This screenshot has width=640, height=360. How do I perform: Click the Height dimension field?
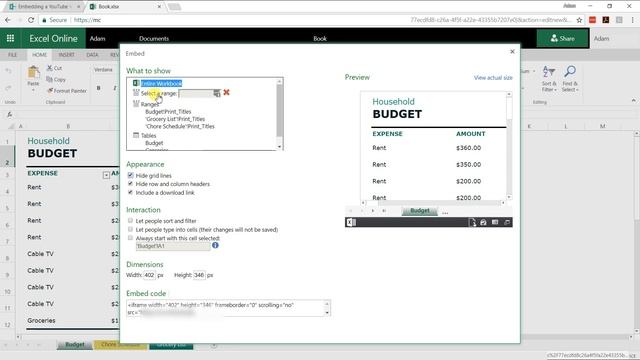point(199,275)
